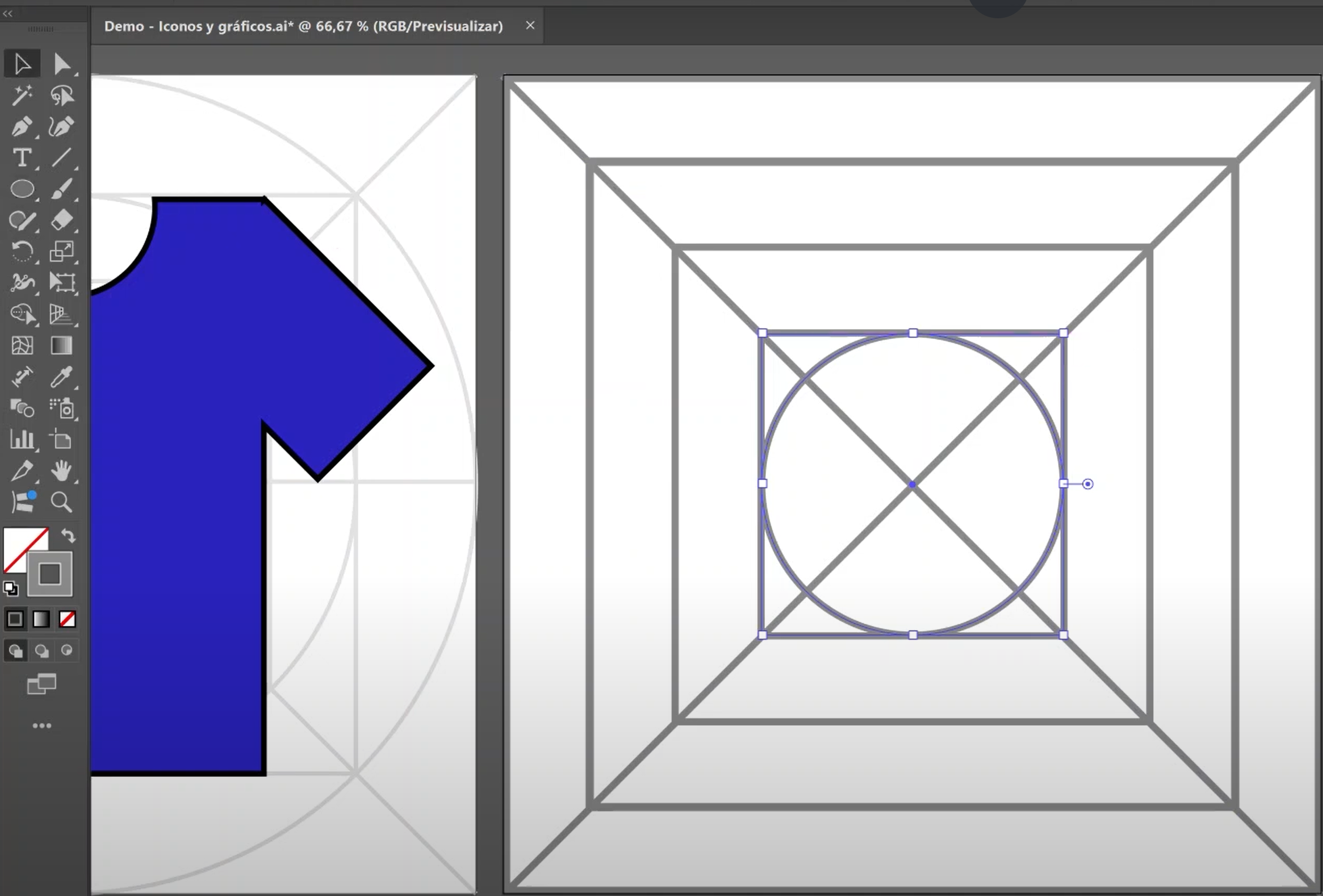Close the Demo - Iconos y gráficos.ai tab
1323x896 pixels.
click(x=530, y=26)
